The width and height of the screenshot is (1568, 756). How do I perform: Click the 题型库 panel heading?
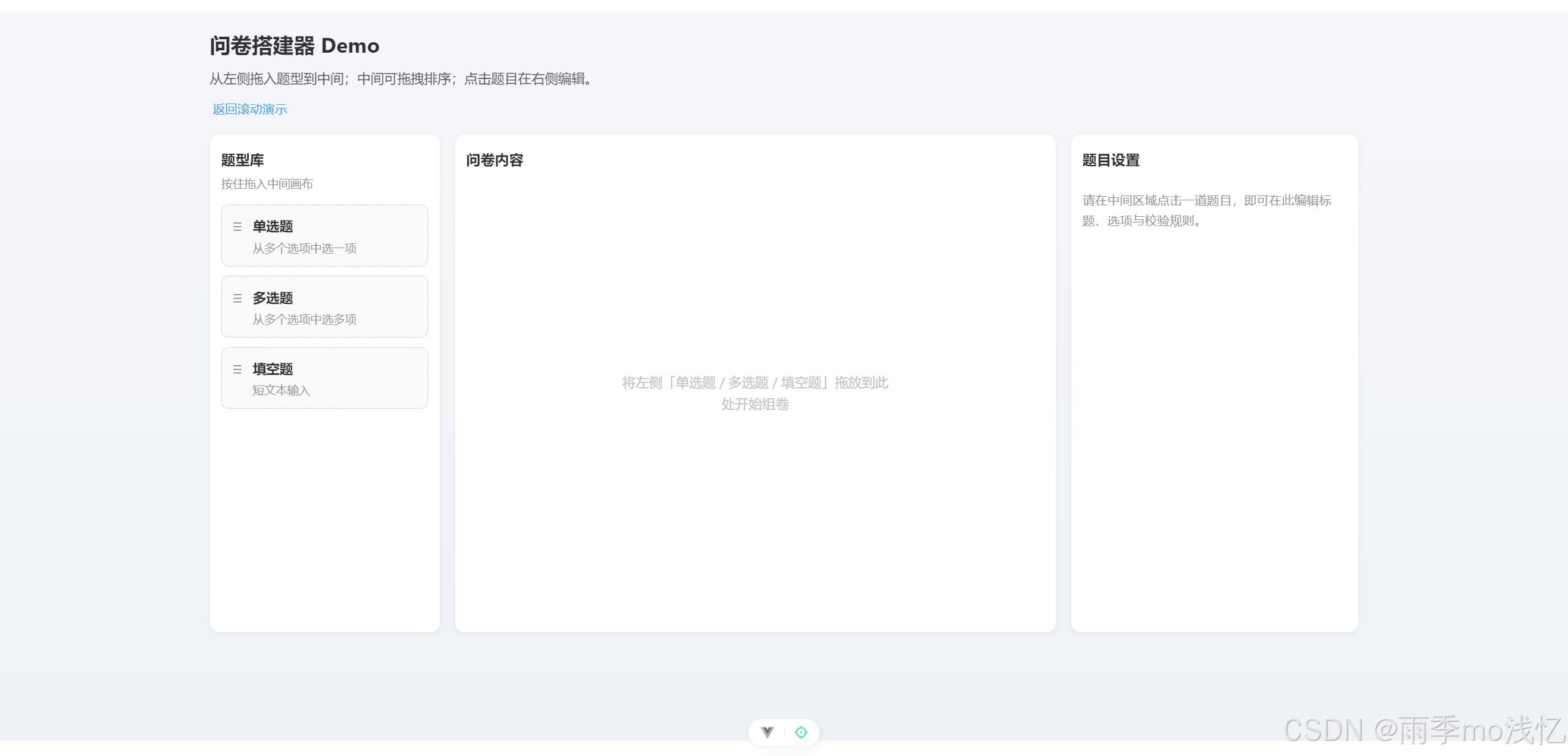243,160
